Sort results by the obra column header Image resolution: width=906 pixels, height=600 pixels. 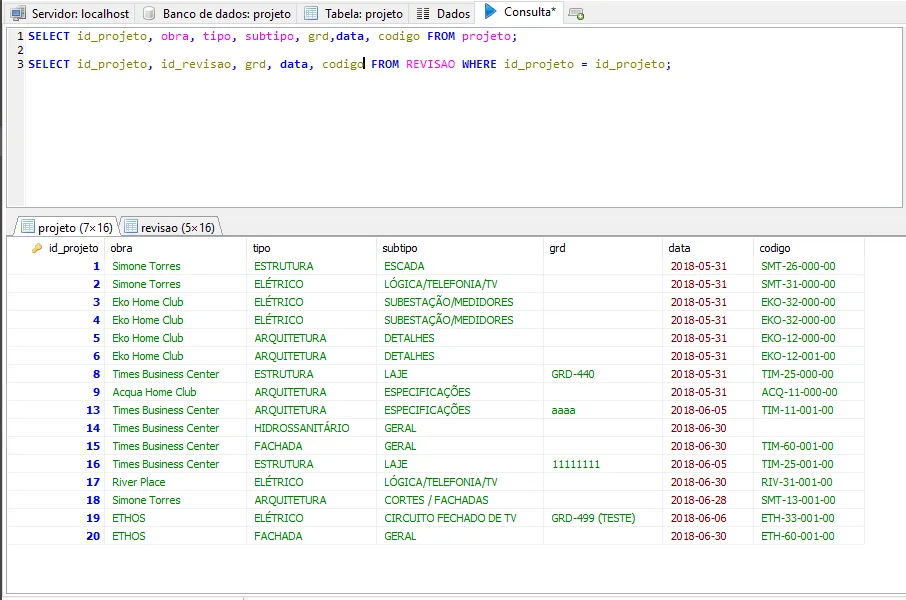(121, 248)
